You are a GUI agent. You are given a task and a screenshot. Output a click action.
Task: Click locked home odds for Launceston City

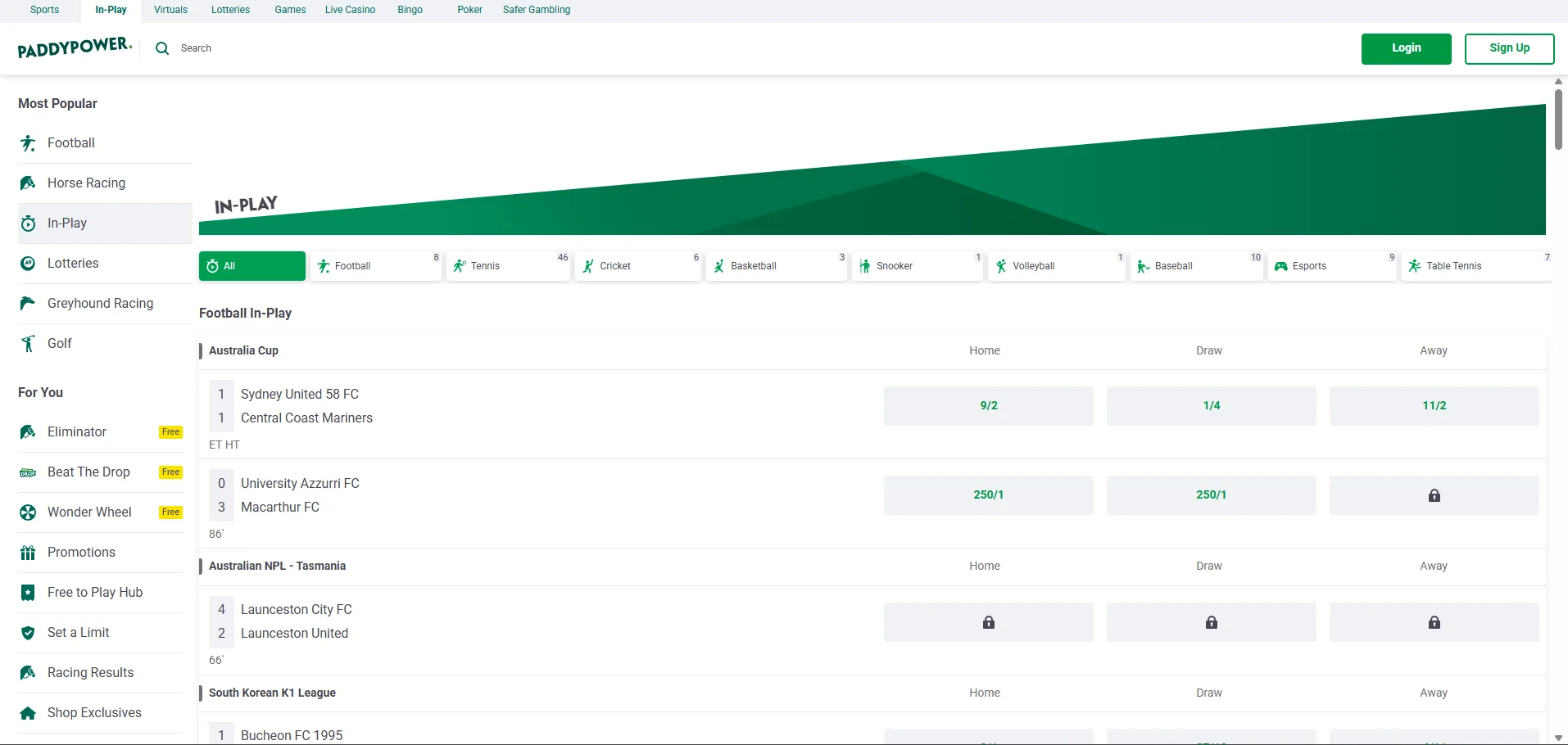click(988, 622)
